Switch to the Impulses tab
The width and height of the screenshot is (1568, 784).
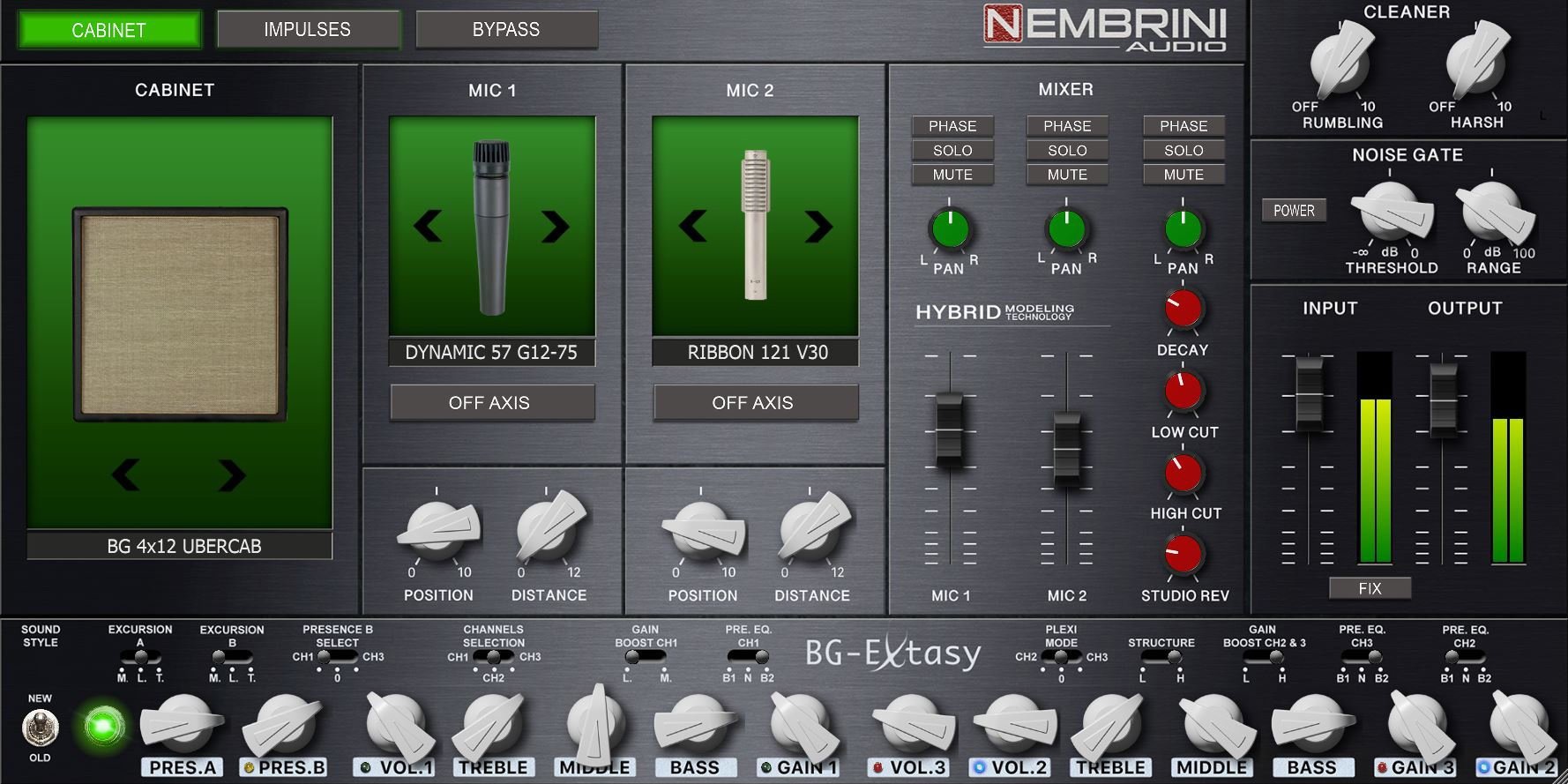point(307,30)
